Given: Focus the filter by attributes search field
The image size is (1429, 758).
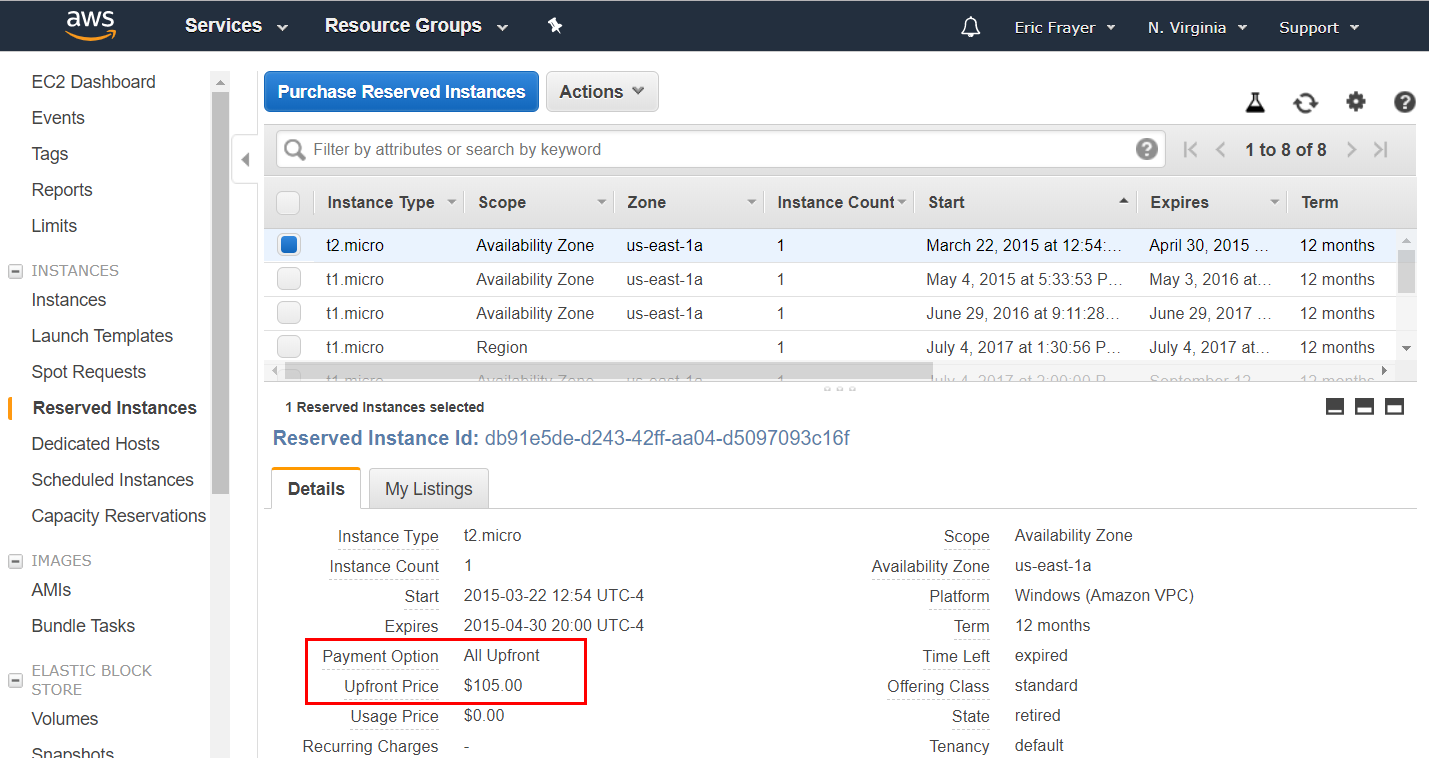Looking at the screenshot, I should (x=720, y=150).
